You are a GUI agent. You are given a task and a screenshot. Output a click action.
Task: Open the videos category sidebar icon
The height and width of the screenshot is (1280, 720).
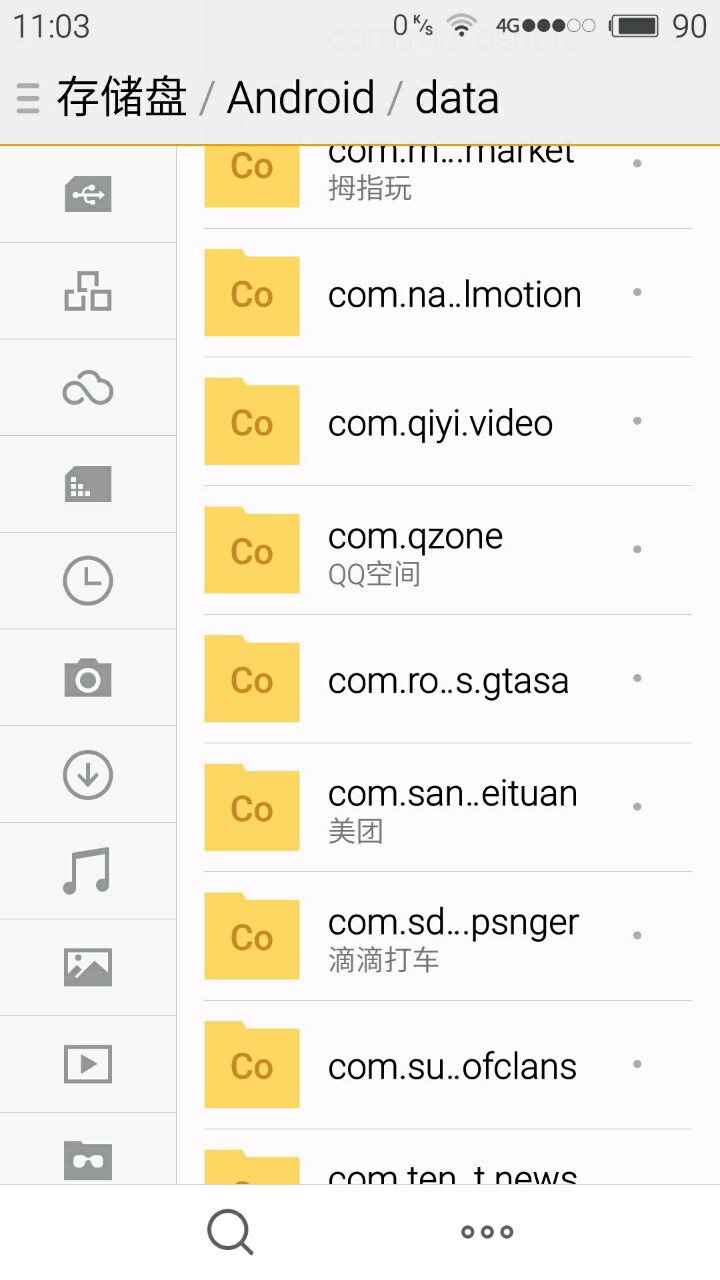(88, 1064)
